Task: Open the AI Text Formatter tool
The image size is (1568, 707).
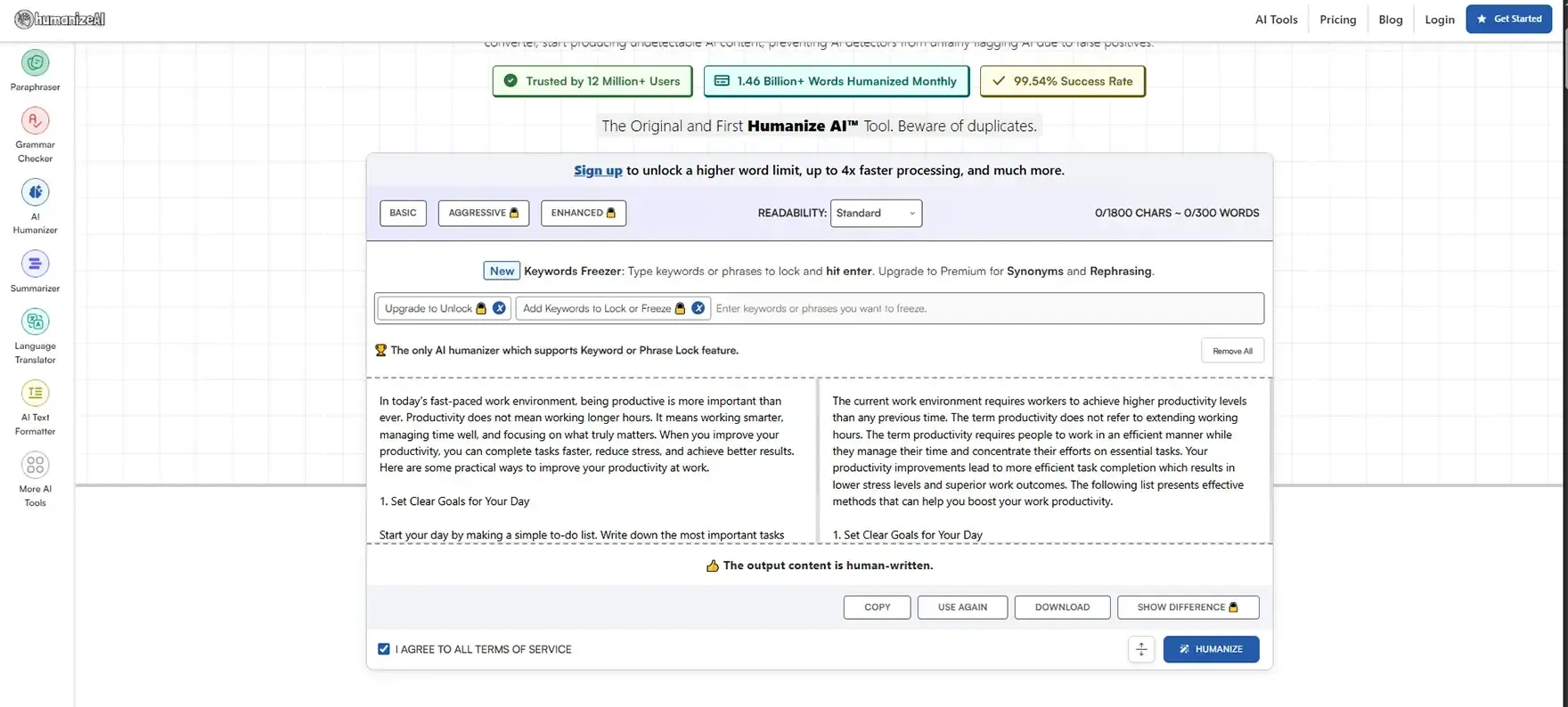Action: (35, 394)
